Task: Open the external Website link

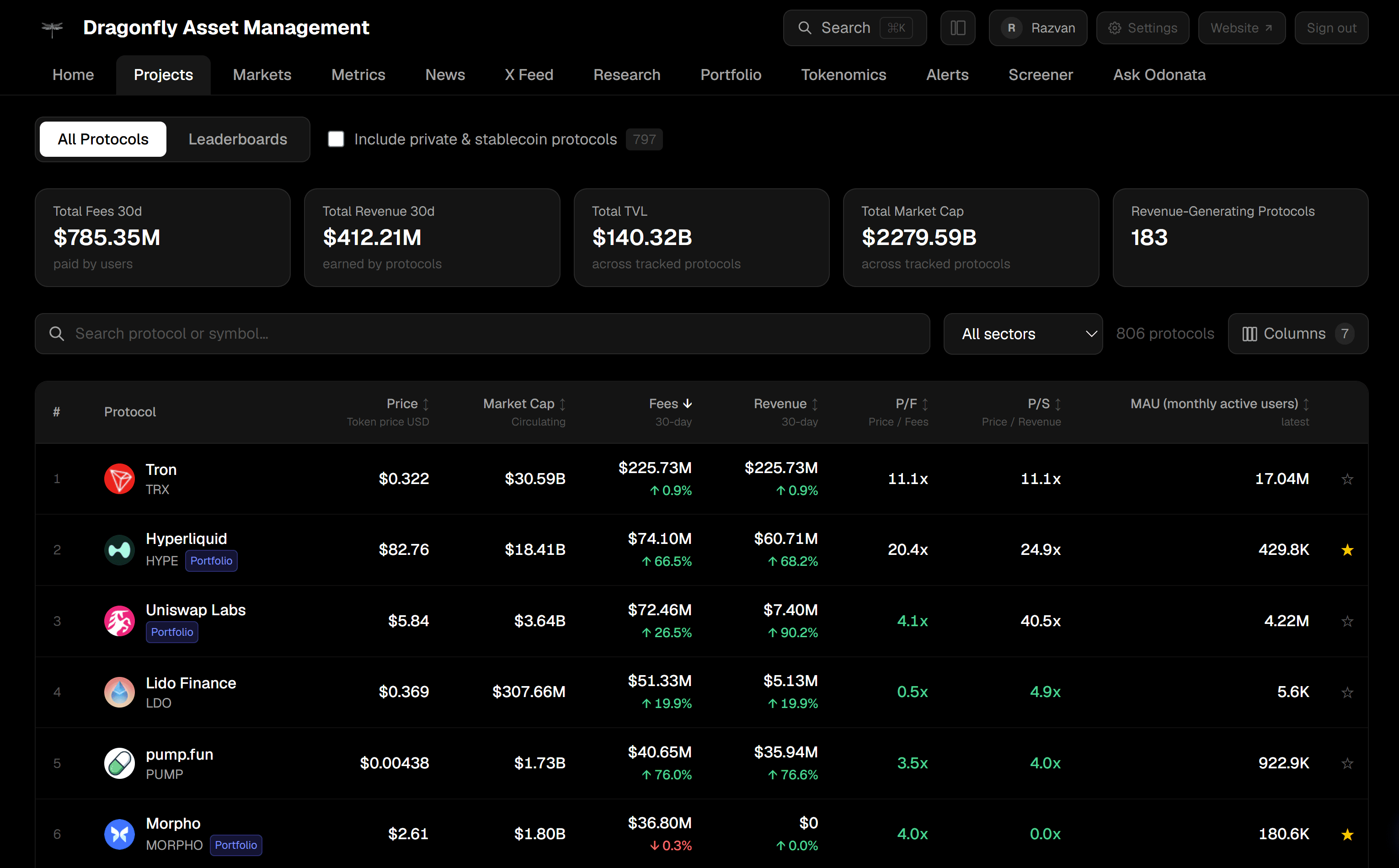Action: 1242,27
